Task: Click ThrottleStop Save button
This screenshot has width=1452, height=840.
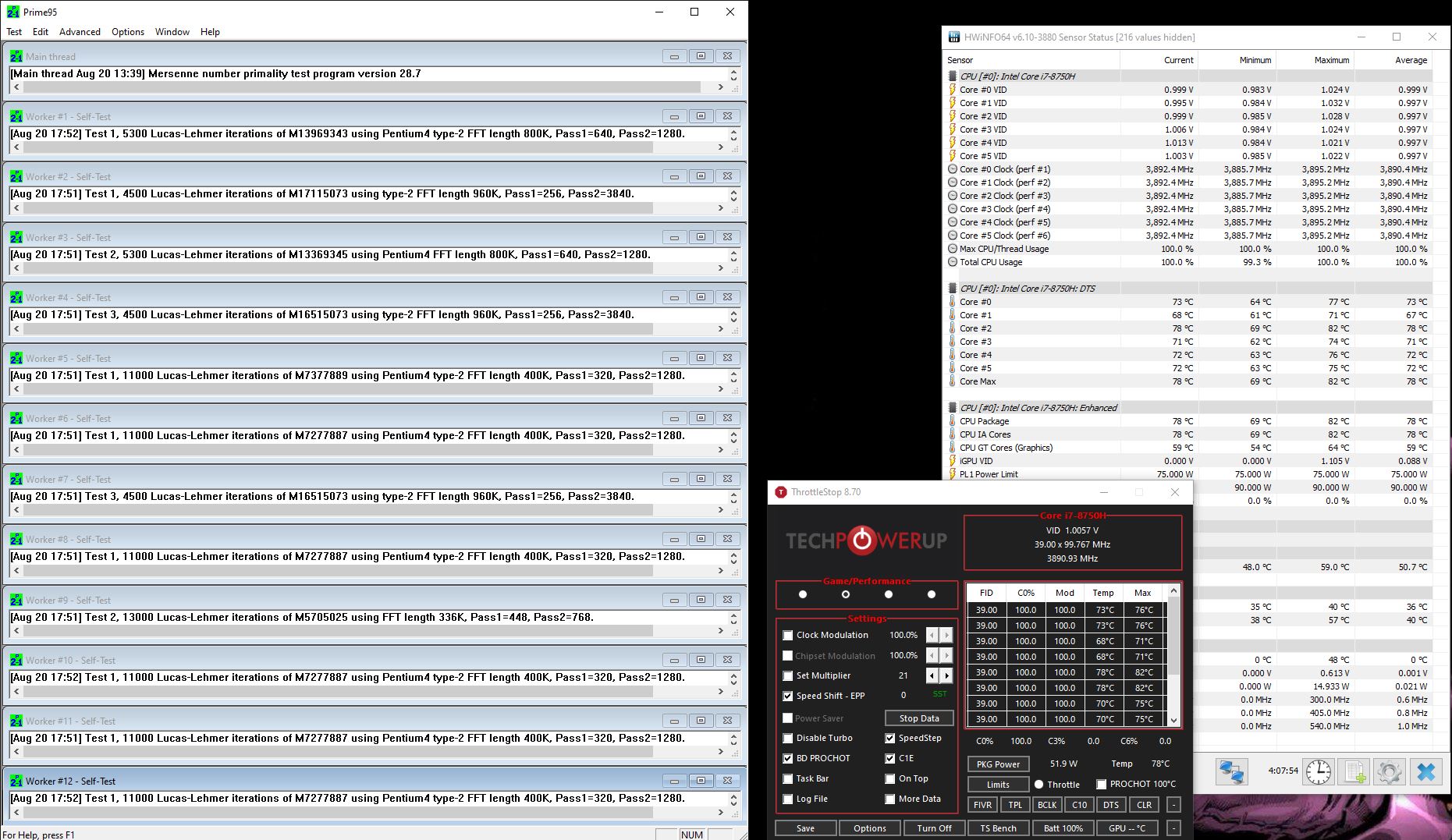Action: pos(806,828)
